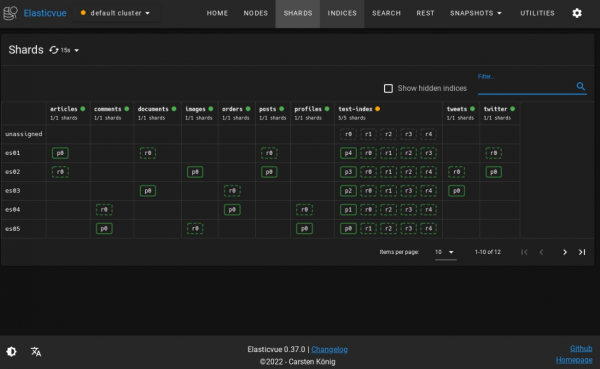Click the shards refresh icon
This screenshot has width=600, height=369.
pos(54,50)
